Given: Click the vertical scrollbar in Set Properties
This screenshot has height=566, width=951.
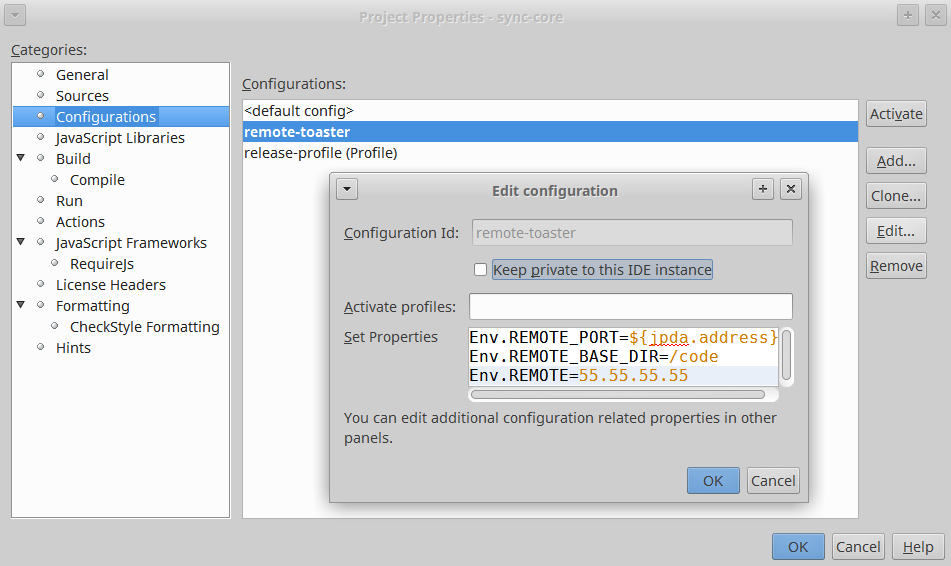Looking at the screenshot, I should 787,355.
